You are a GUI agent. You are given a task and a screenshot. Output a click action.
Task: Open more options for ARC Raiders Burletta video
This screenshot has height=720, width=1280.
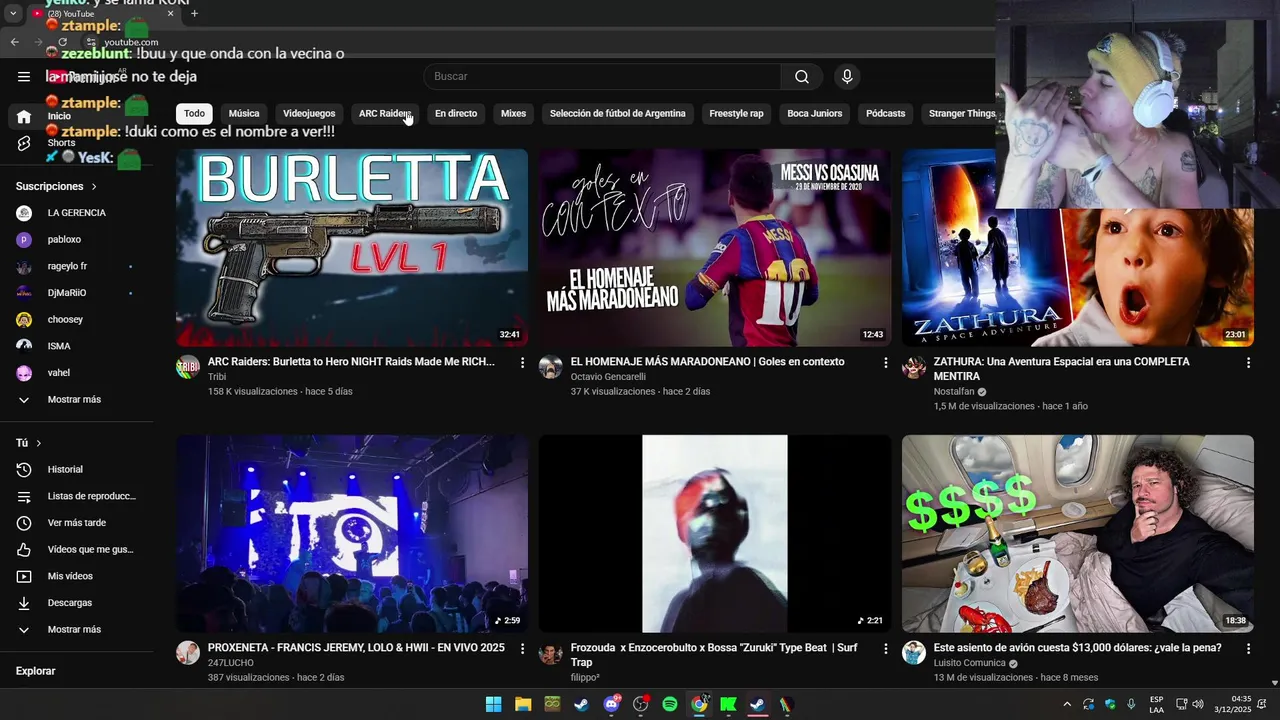[x=522, y=363]
